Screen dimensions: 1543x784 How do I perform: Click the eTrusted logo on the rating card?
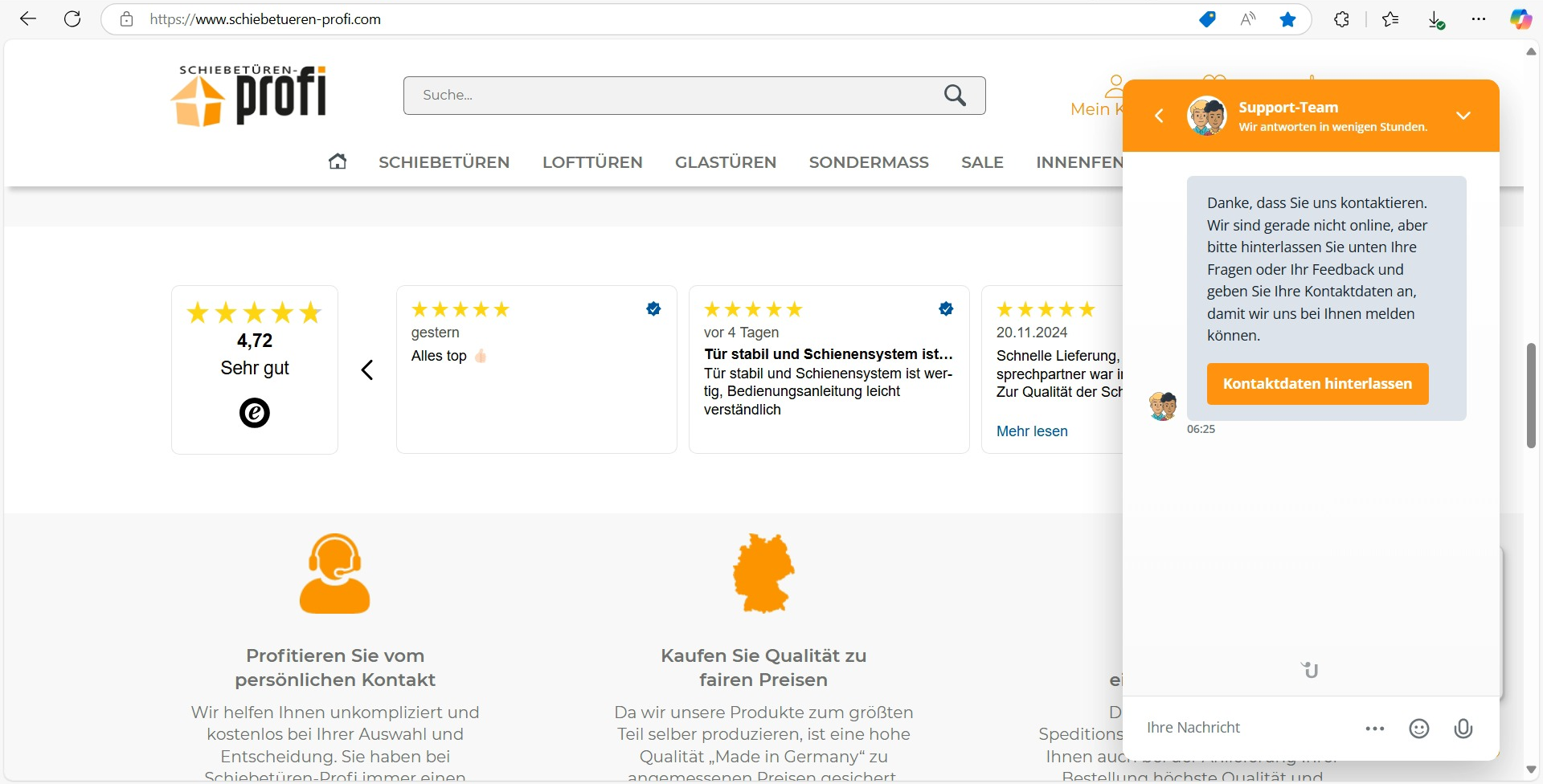[254, 412]
